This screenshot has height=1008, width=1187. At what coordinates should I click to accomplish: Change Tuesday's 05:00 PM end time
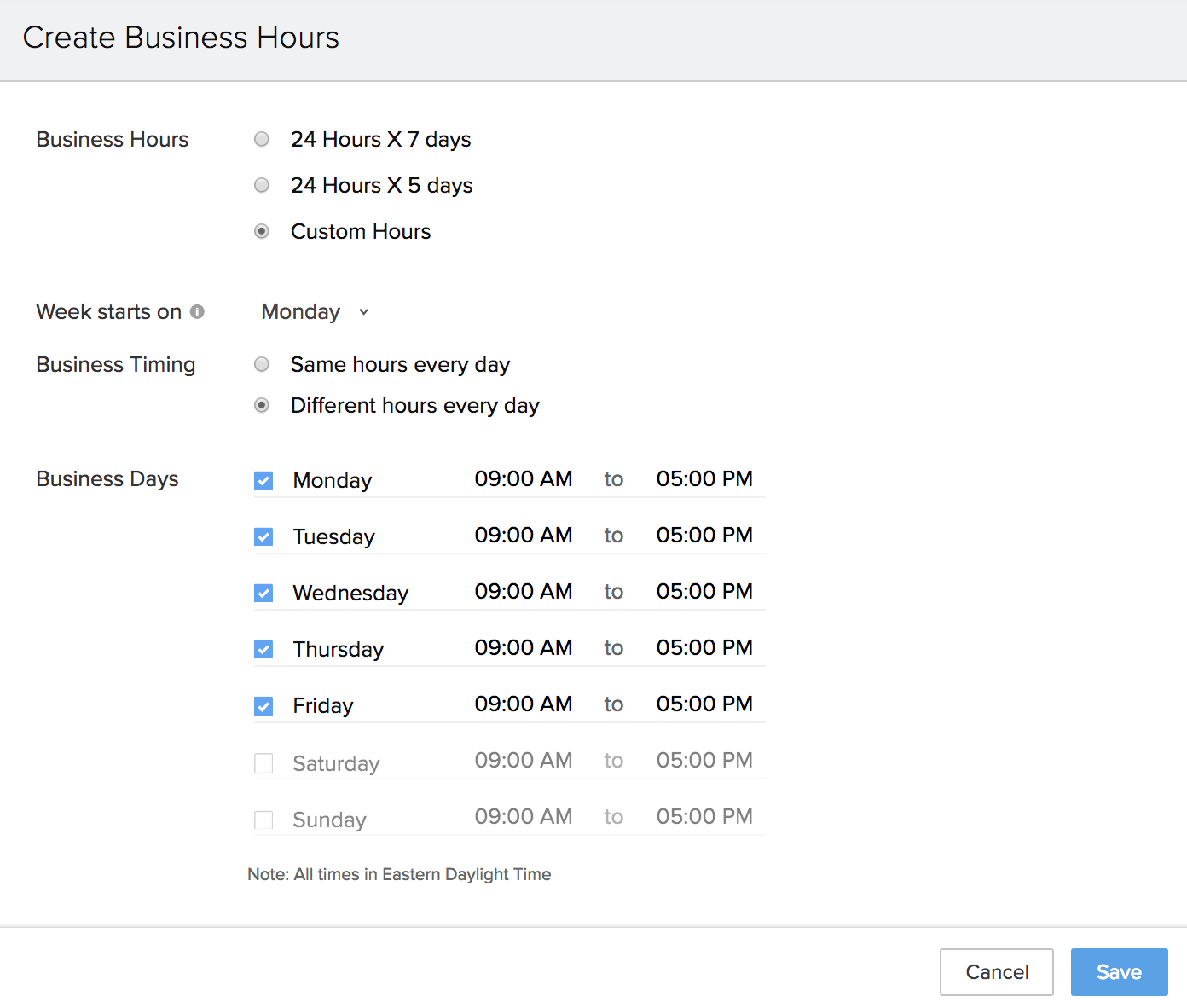coord(704,536)
